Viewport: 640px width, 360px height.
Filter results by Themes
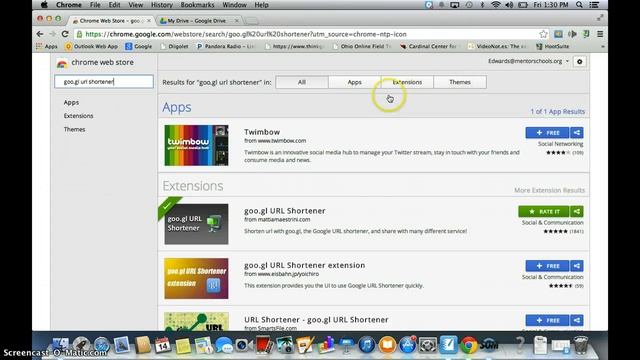tap(460, 82)
